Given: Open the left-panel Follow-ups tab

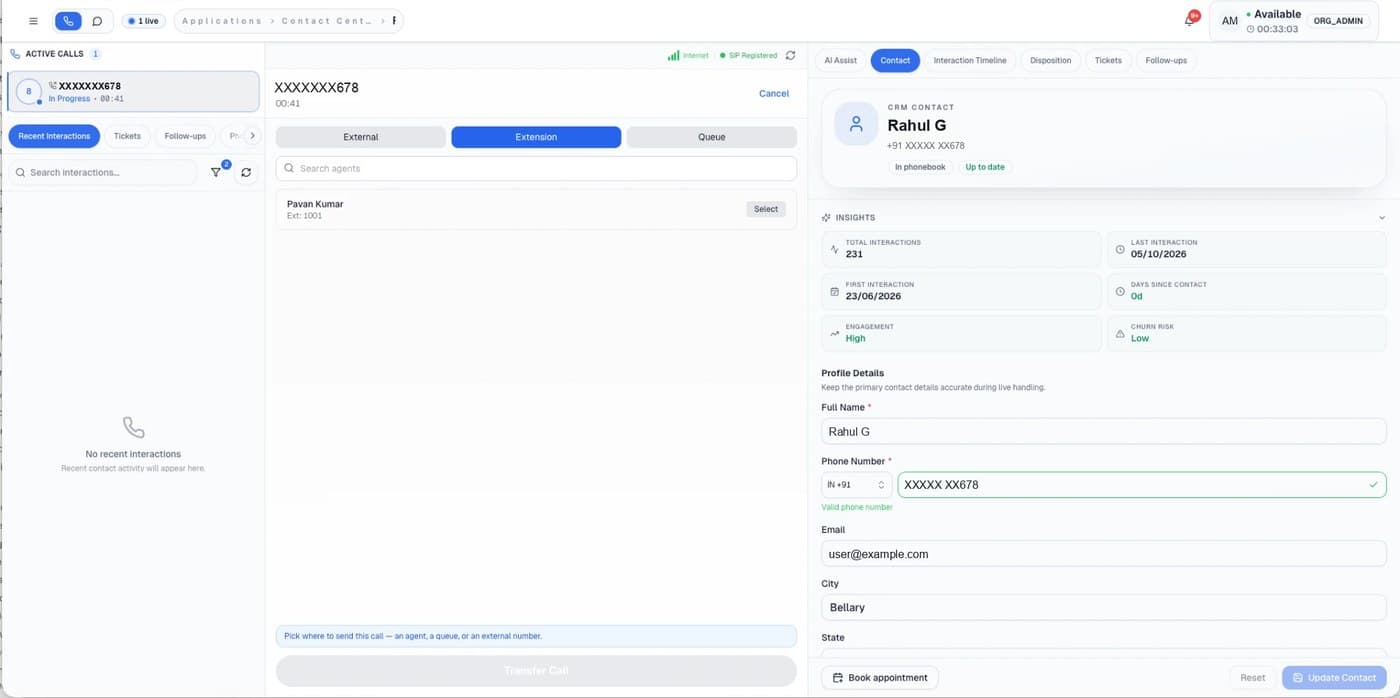Looking at the screenshot, I should (185, 136).
